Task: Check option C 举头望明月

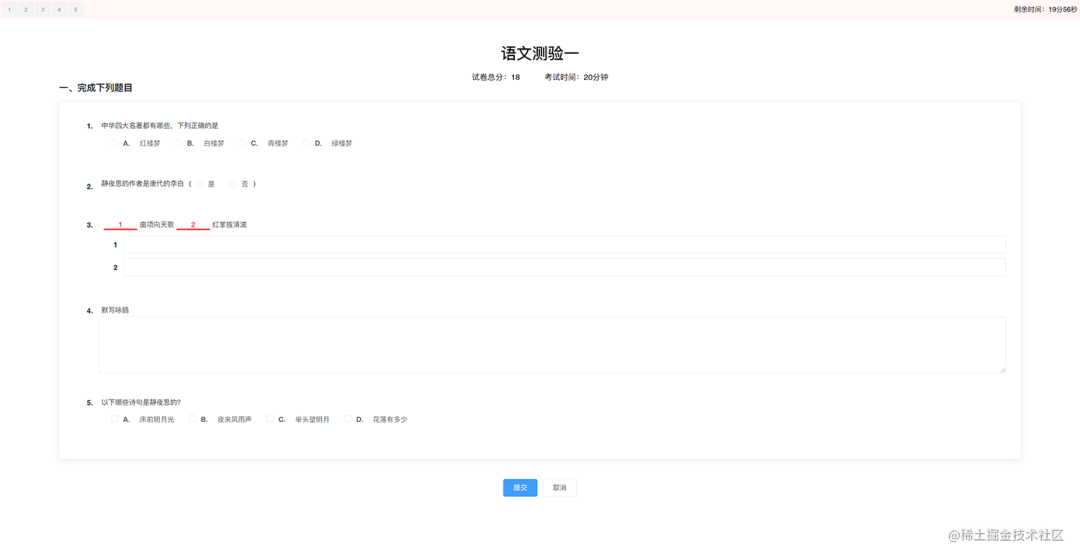Action: click(270, 419)
